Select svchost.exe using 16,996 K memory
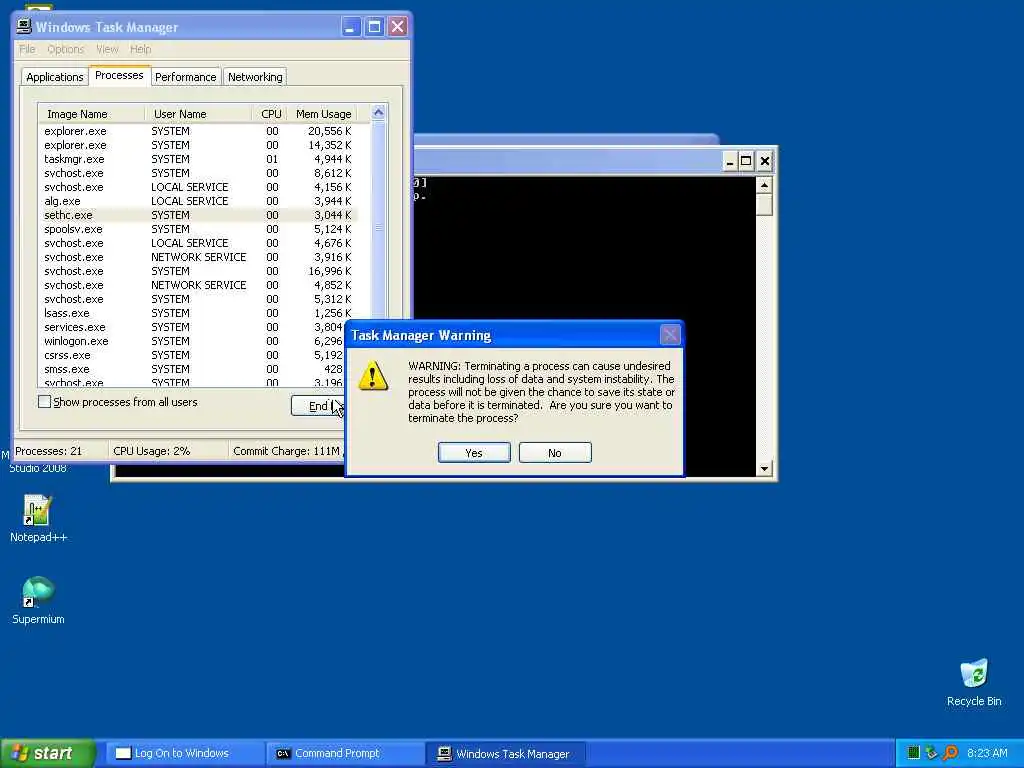Viewport: 1024px width, 768px height. point(198,271)
